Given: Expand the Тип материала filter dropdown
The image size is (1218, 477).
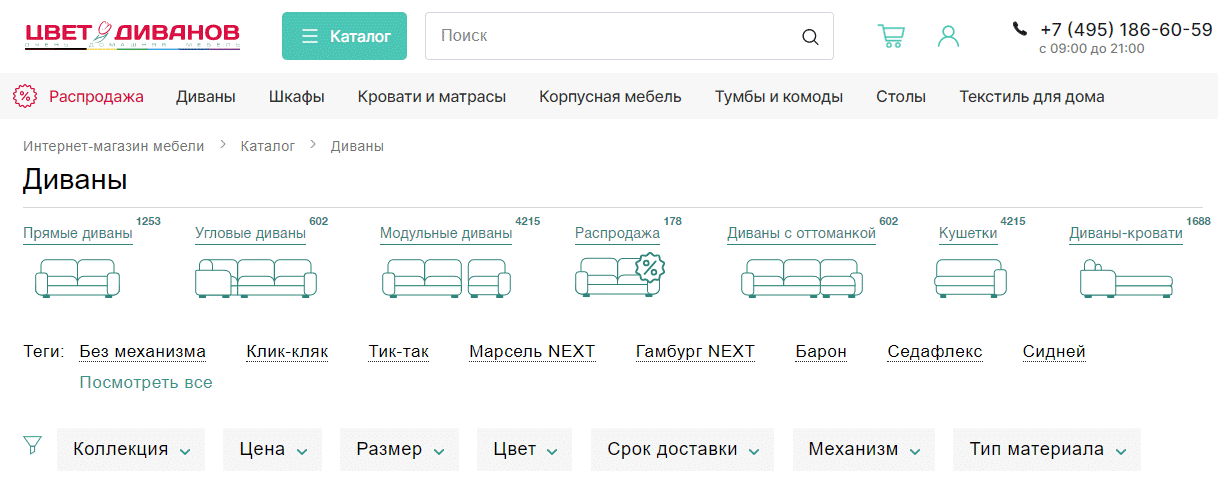Looking at the screenshot, I should 1047,449.
